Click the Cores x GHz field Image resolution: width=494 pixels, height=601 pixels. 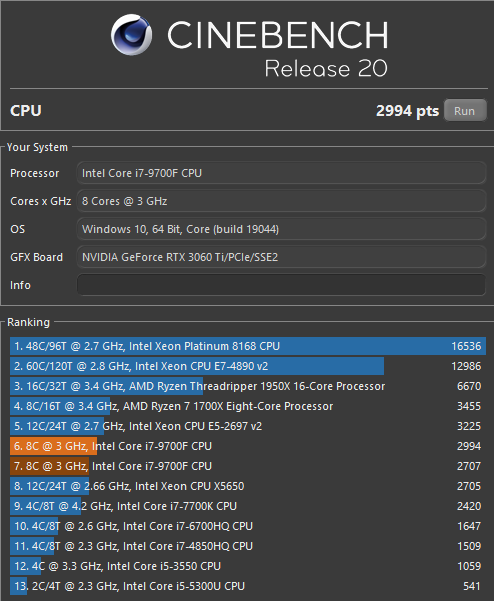(281, 201)
